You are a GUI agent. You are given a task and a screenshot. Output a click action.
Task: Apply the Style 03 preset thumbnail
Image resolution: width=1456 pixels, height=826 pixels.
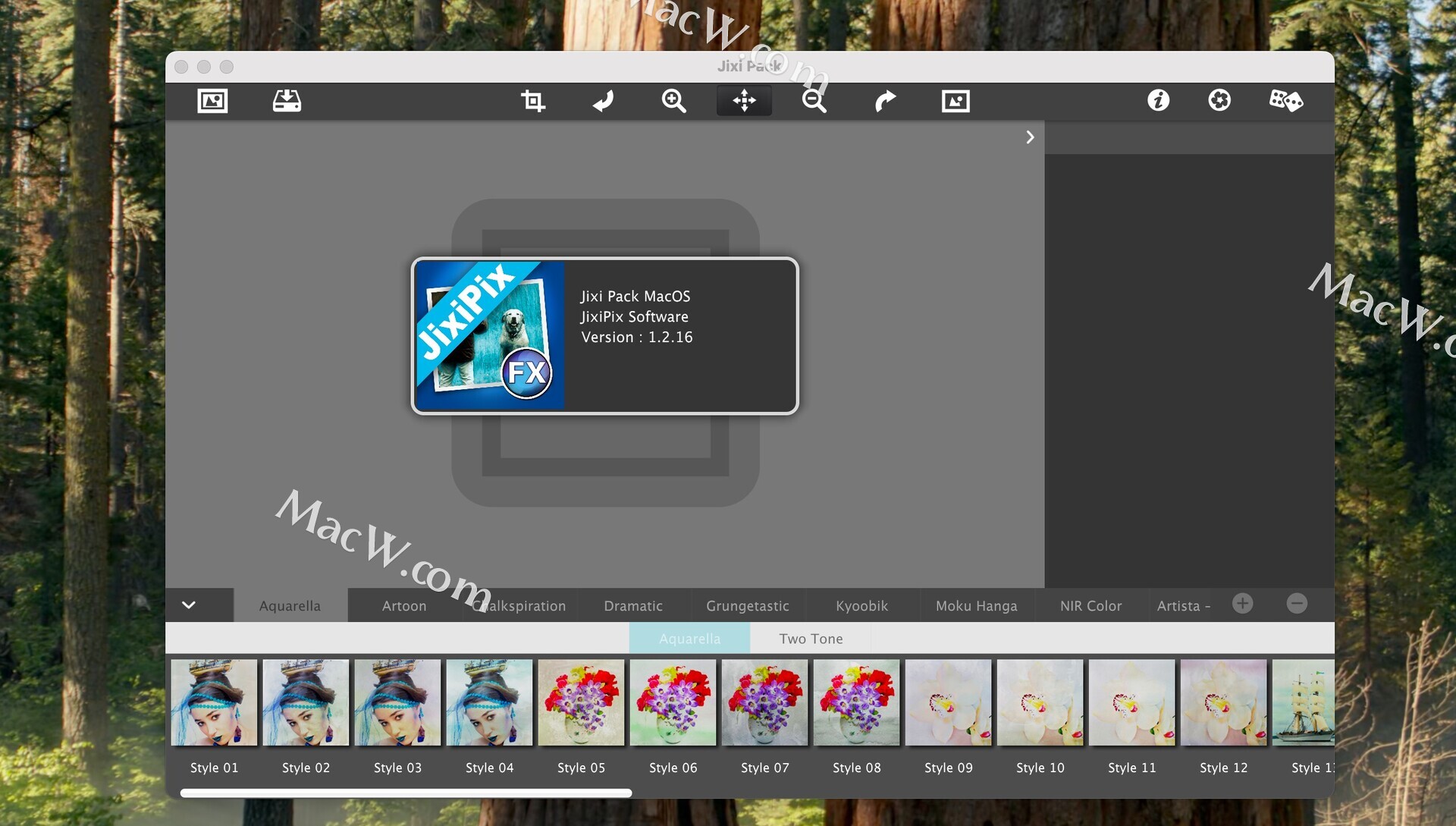tap(397, 702)
